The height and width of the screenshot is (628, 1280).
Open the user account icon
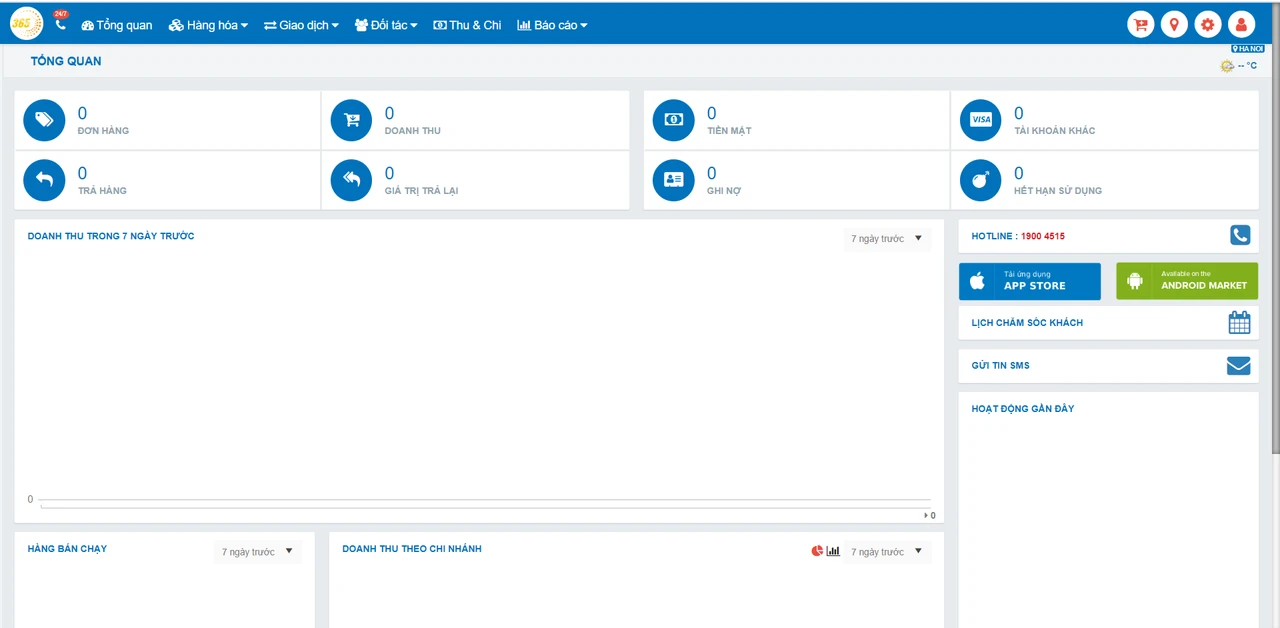(1241, 25)
